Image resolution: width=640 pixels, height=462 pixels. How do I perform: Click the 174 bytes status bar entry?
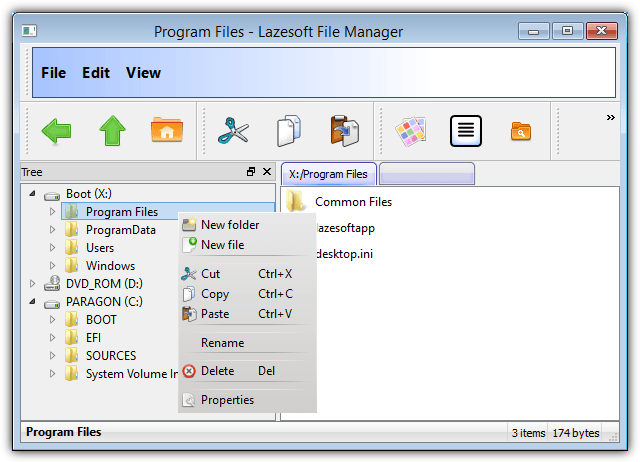pyautogui.click(x=576, y=433)
